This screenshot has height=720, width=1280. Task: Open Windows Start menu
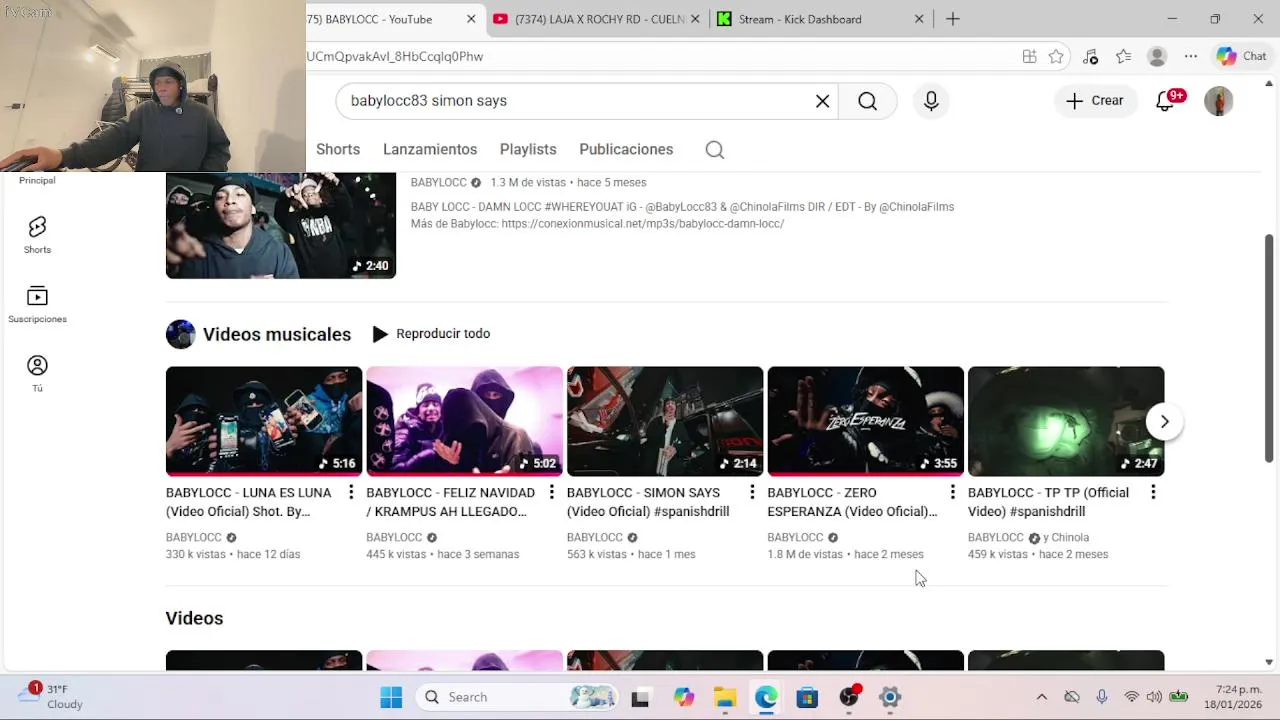391,697
